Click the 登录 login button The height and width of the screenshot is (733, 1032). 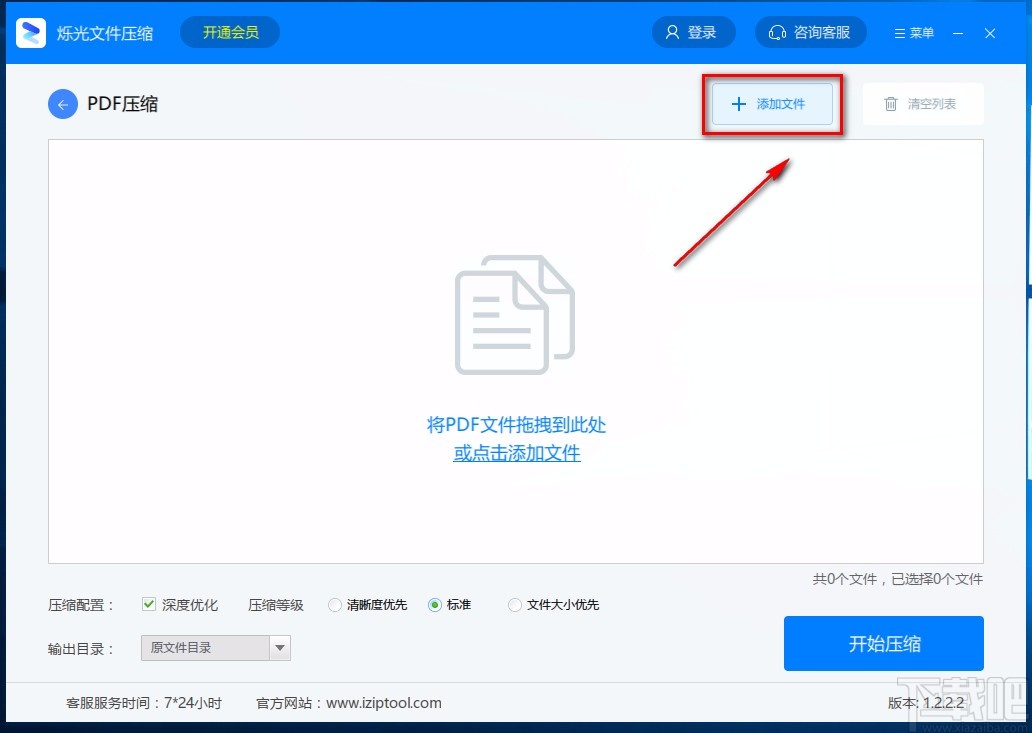pos(693,32)
